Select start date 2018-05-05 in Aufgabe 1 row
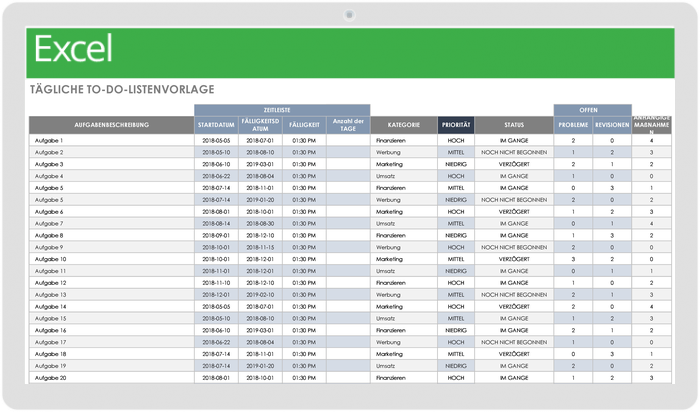Image resolution: width=700 pixels, height=412 pixels. (x=217, y=141)
